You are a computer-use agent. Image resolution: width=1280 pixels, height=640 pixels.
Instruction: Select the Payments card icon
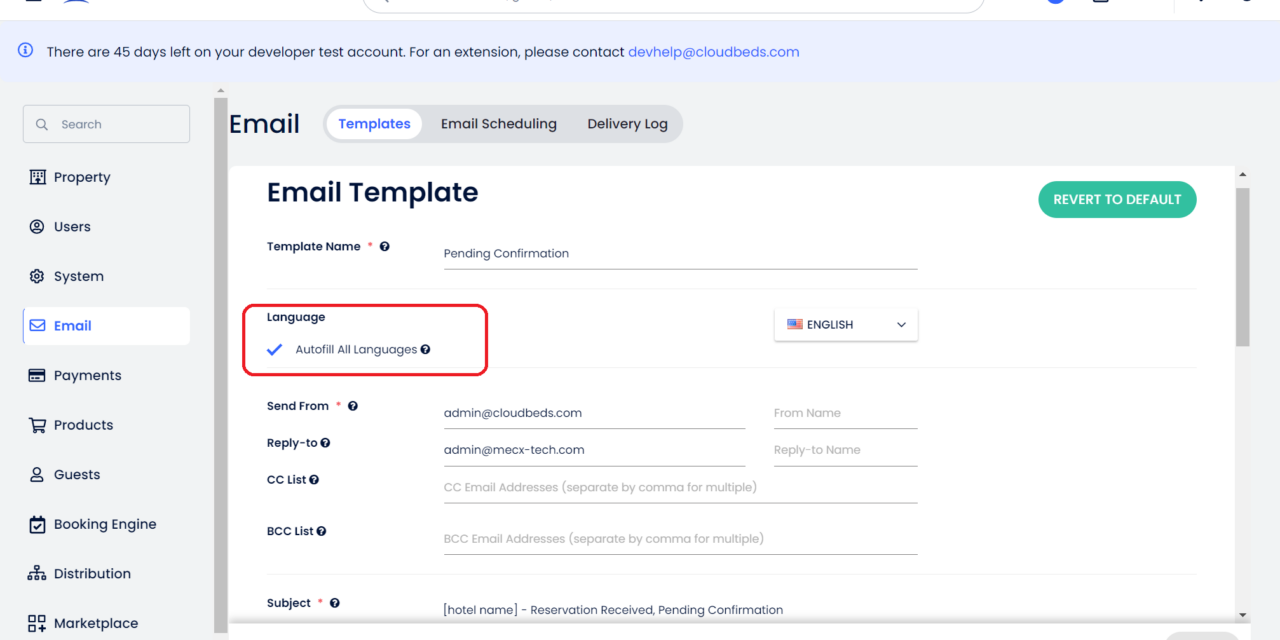point(37,375)
